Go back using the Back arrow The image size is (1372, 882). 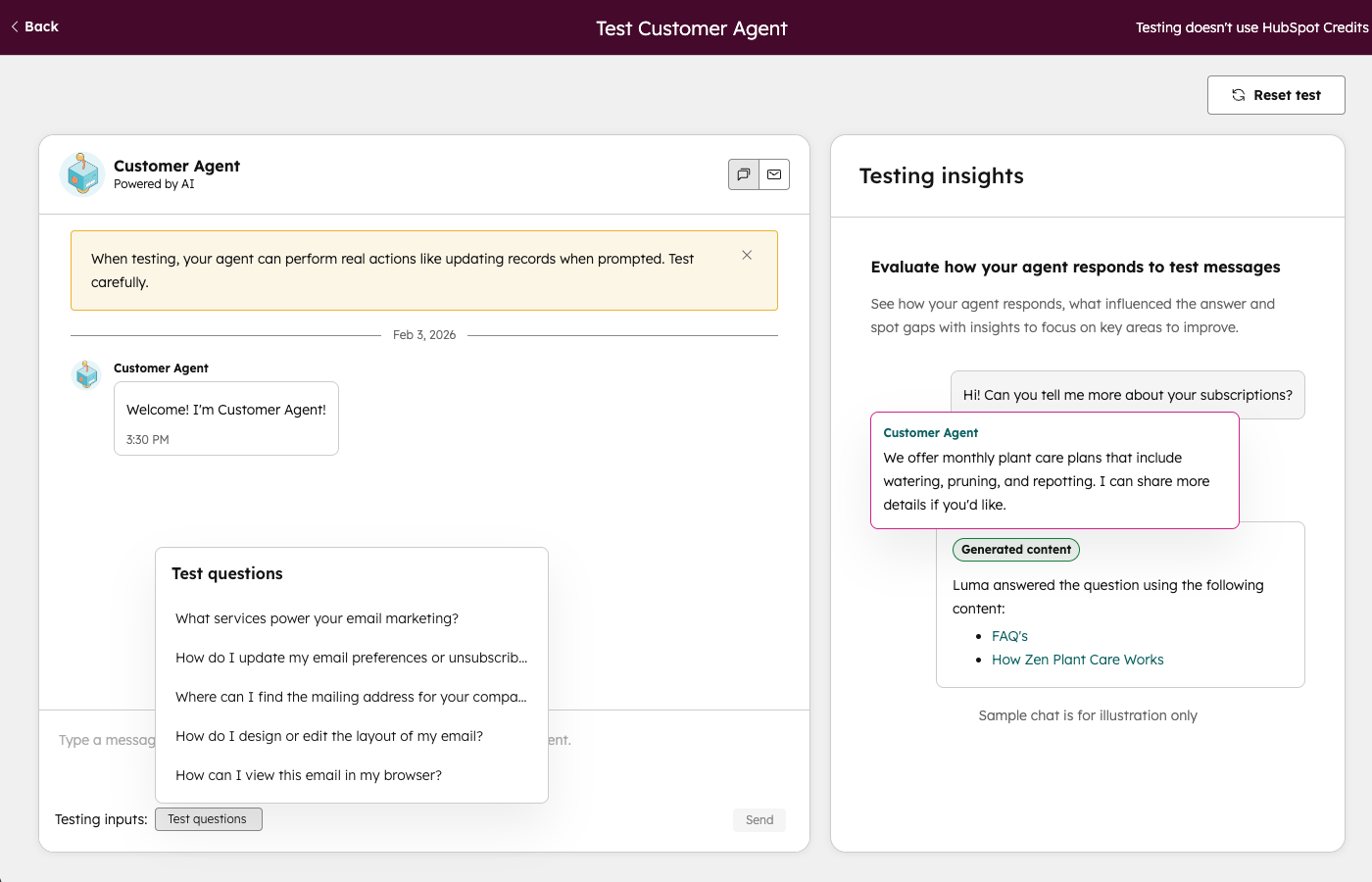coord(35,26)
